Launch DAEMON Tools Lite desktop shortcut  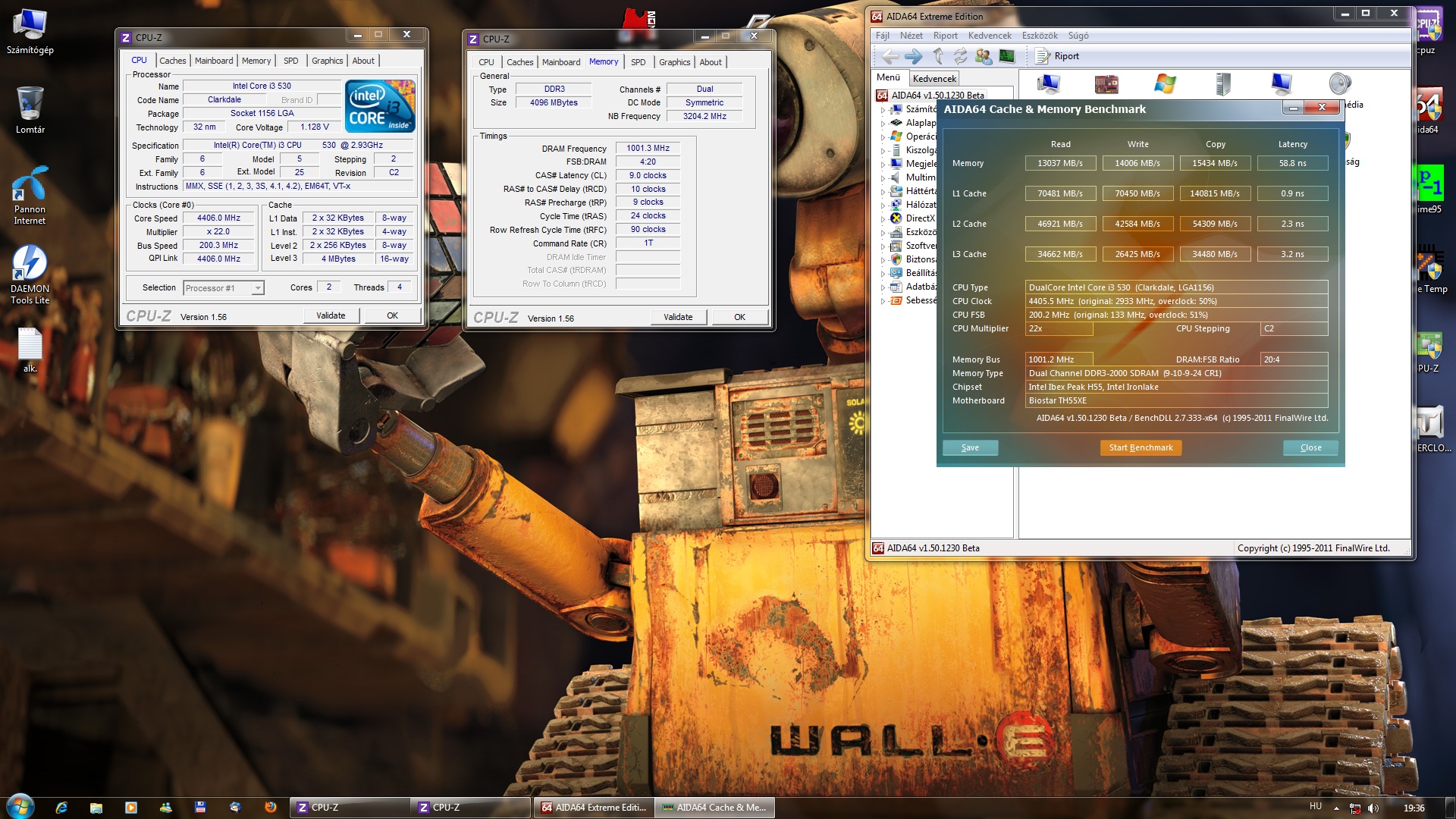pyautogui.click(x=30, y=275)
